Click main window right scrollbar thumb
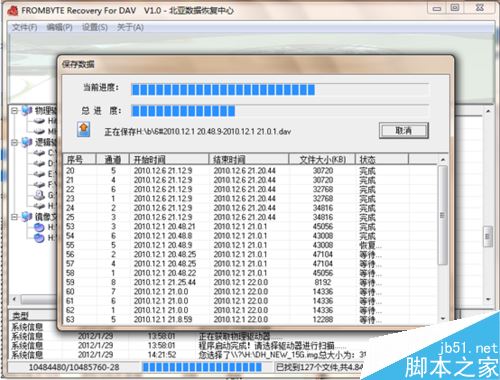This screenshot has width=500, height=380. point(488,236)
